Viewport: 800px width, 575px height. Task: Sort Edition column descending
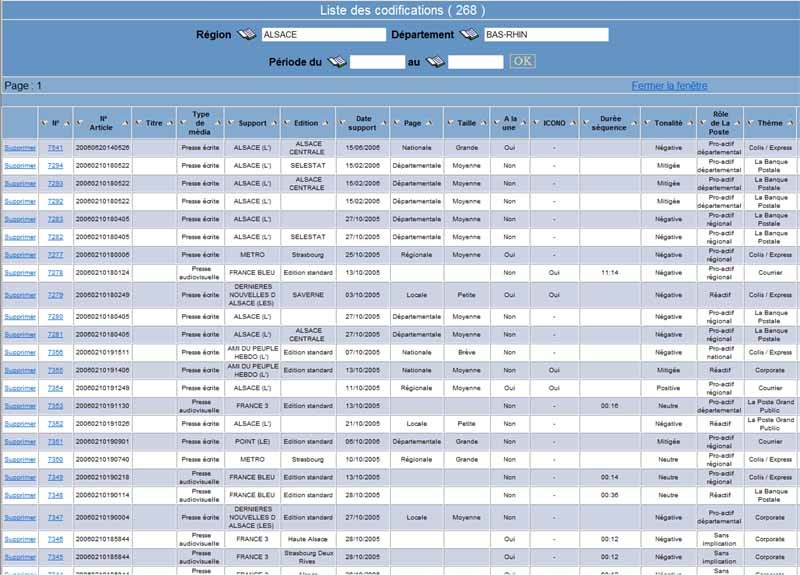coord(287,123)
